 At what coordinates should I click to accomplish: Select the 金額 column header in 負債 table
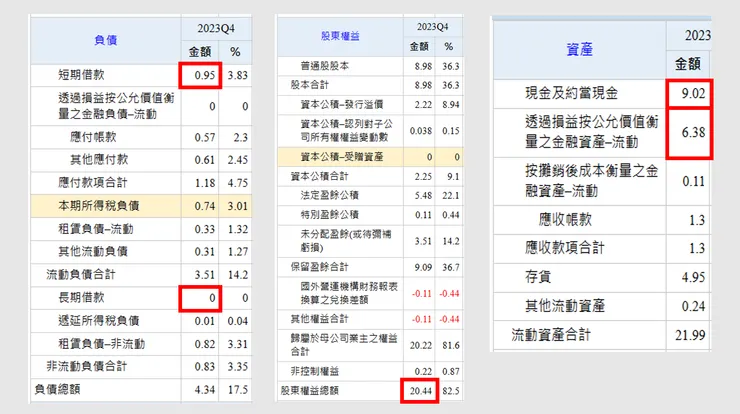point(200,52)
